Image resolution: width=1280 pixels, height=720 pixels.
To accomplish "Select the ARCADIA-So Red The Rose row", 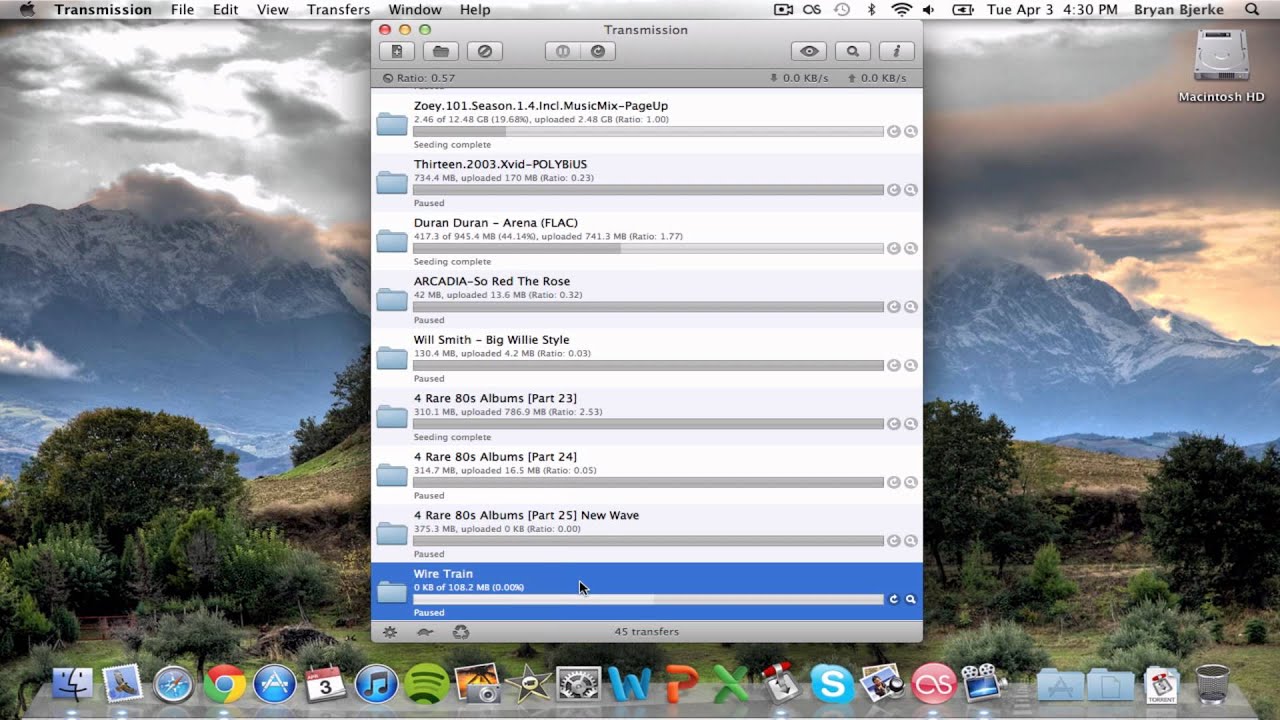I will [646, 300].
